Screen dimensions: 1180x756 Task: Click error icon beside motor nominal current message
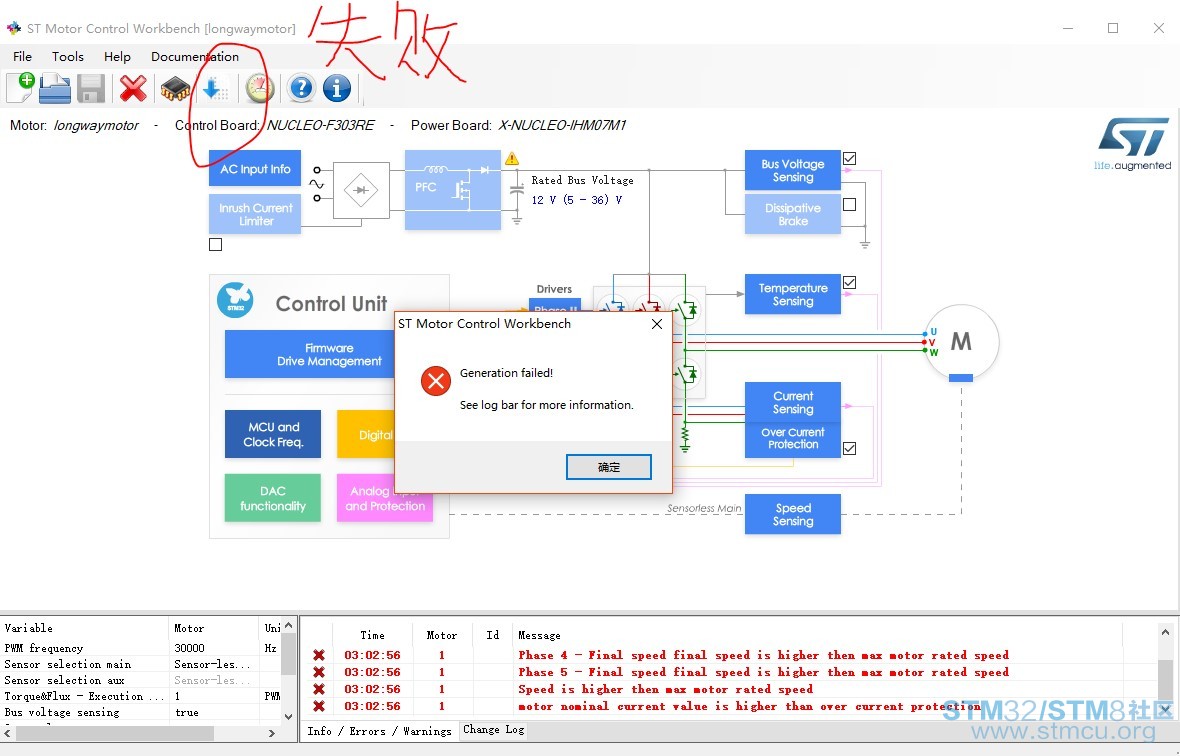click(319, 706)
